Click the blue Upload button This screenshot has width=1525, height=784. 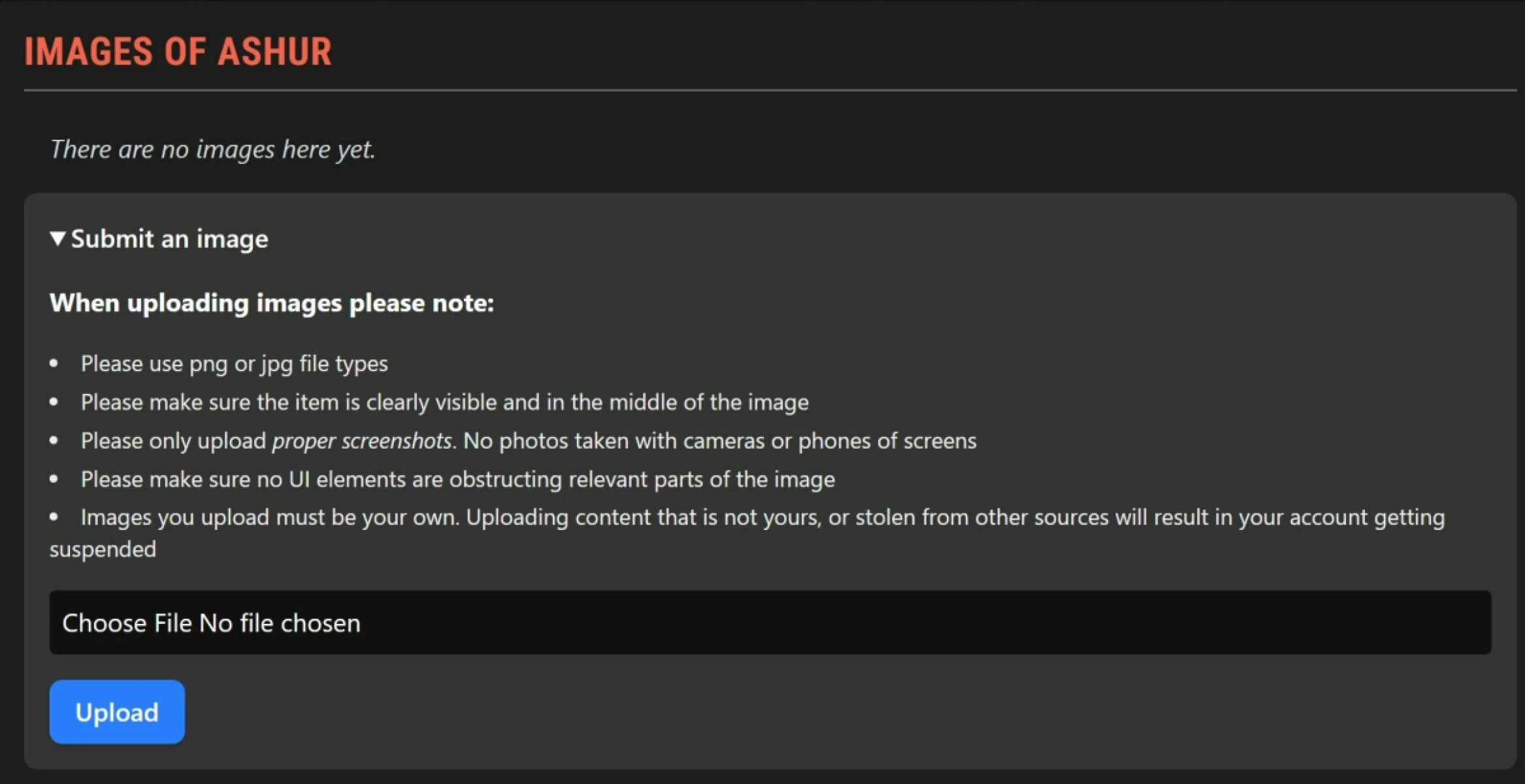pyautogui.click(x=117, y=711)
